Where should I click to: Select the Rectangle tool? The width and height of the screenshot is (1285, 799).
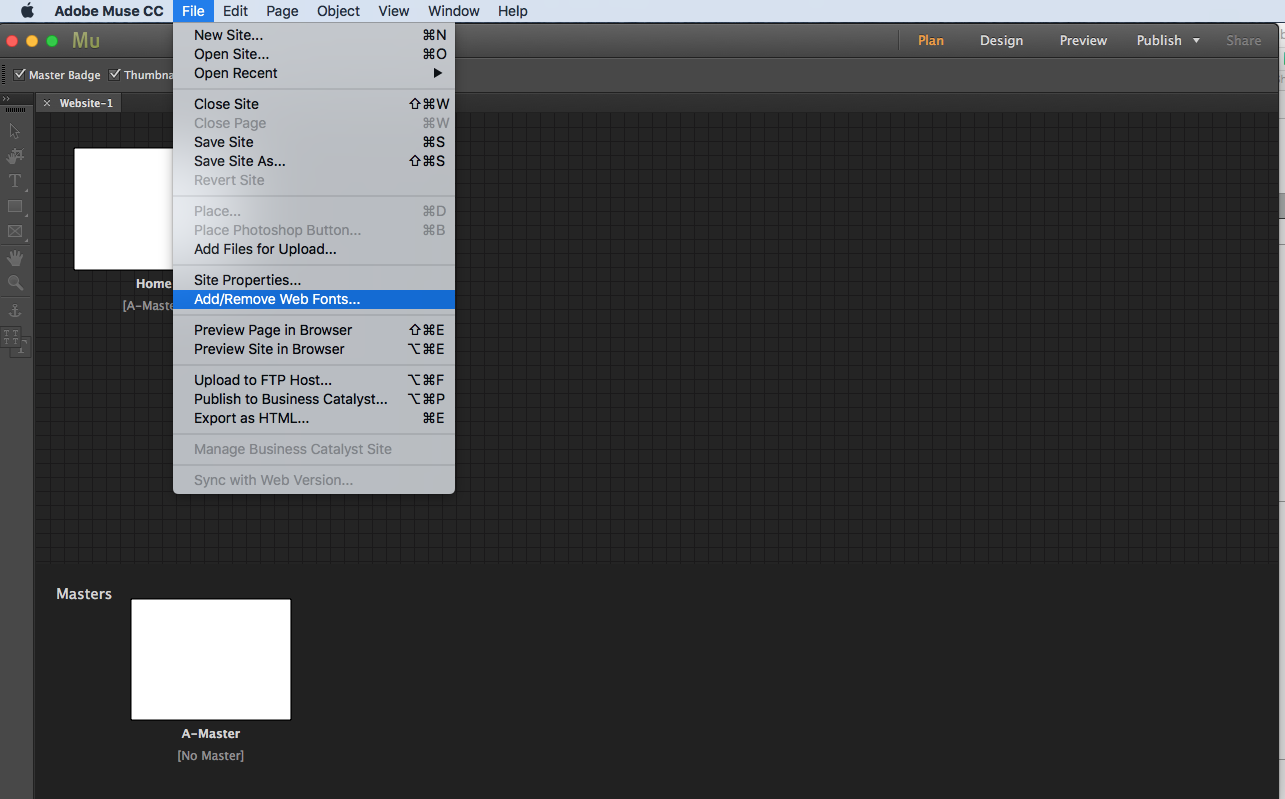[15, 207]
